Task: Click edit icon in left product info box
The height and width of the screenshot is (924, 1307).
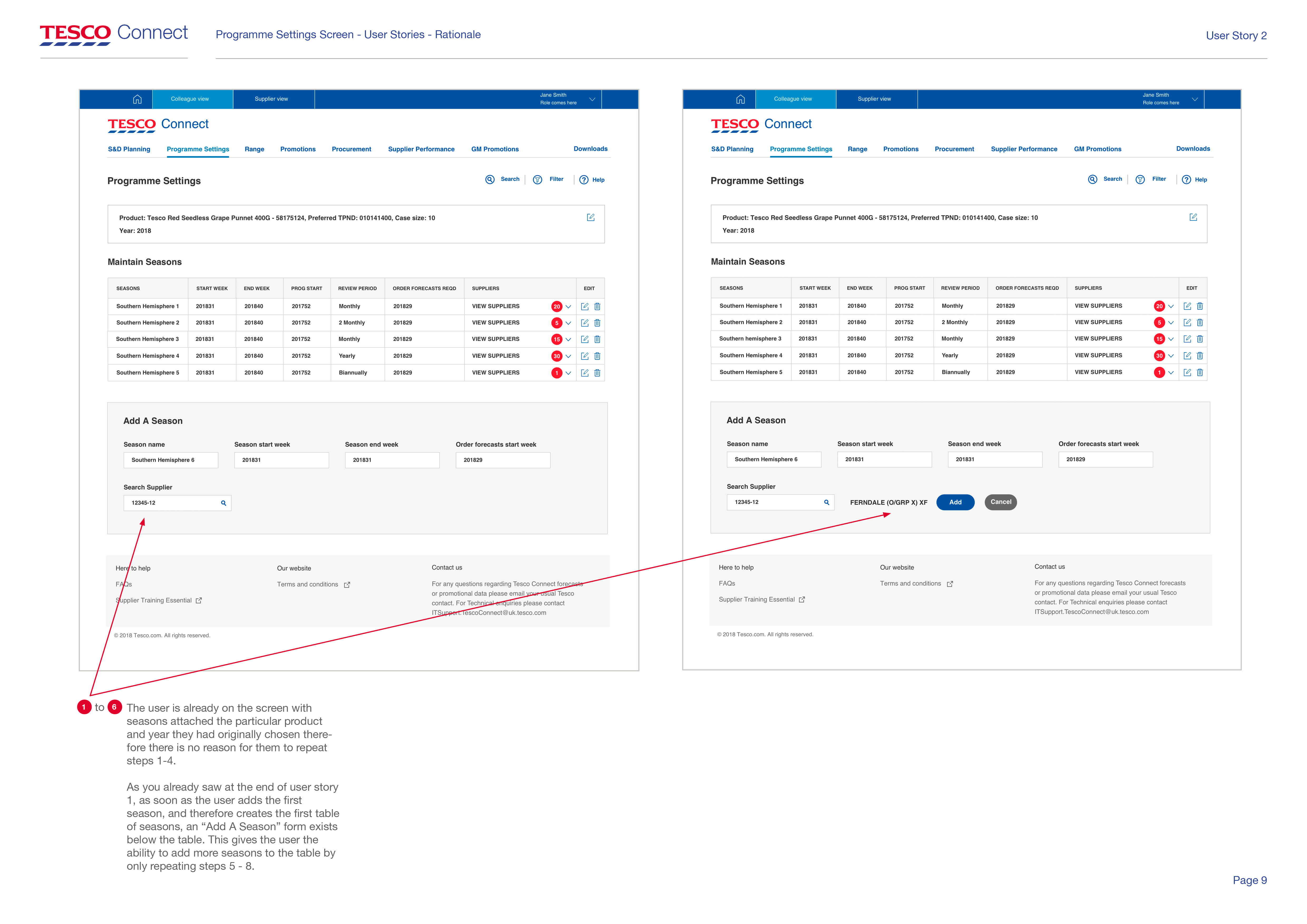Action: [x=590, y=217]
